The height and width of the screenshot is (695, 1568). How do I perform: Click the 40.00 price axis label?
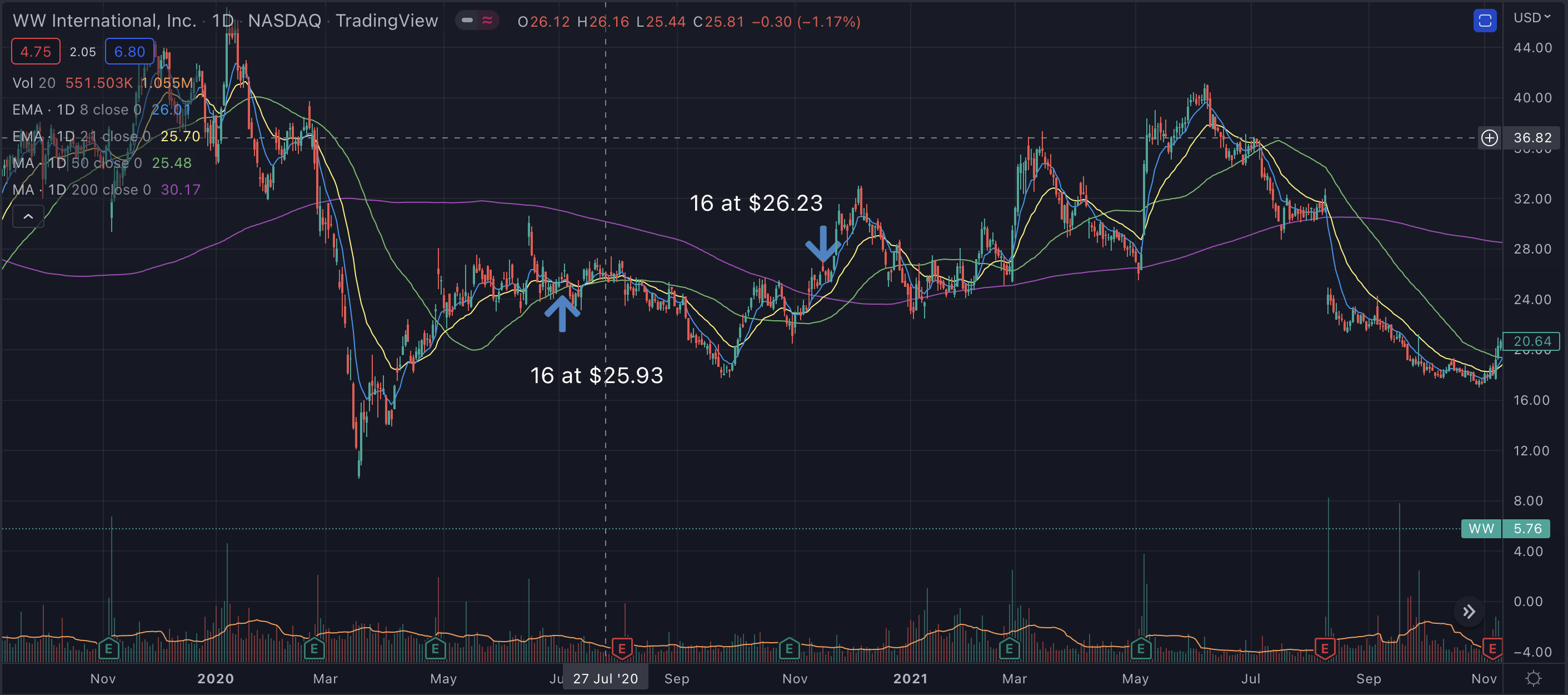[1532, 98]
